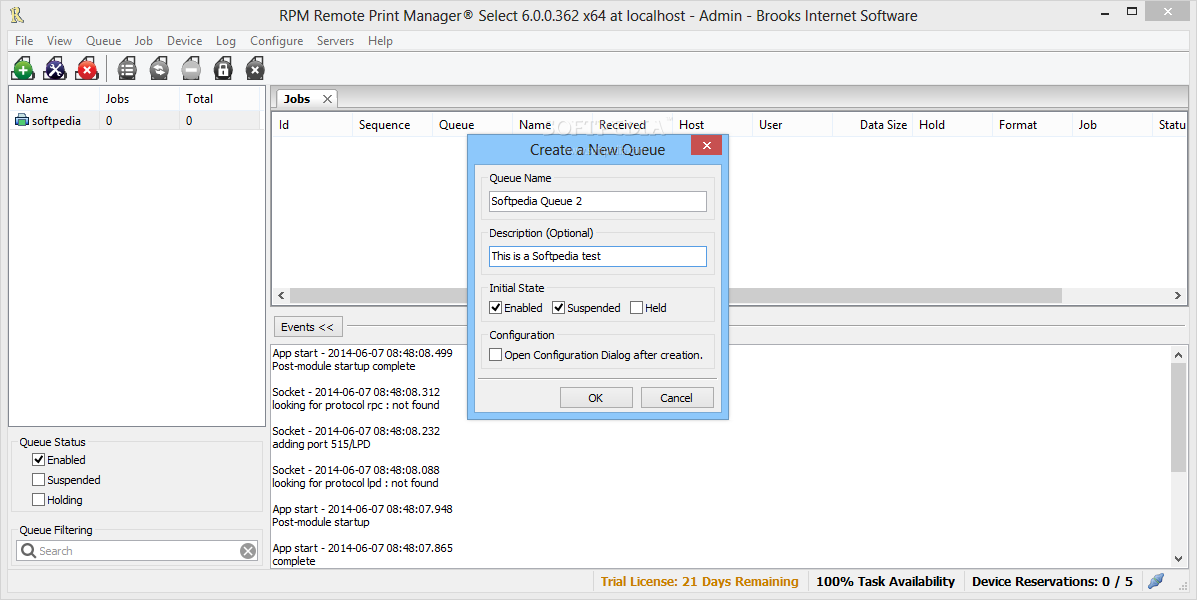This screenshot has width=1197, height=600.
Task: Toggle the Suspended Queue Status filter checkbox
Action: pos(38,479)
